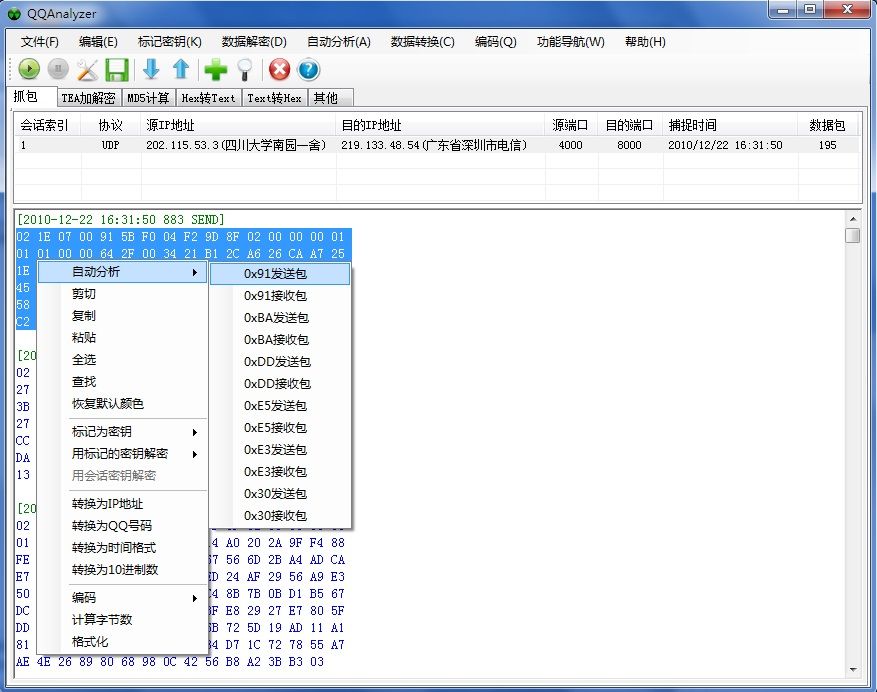The height and width of the screenshot is (692, 877).
Task: Open the 编码(Q) menu
Action: (496, 42)
